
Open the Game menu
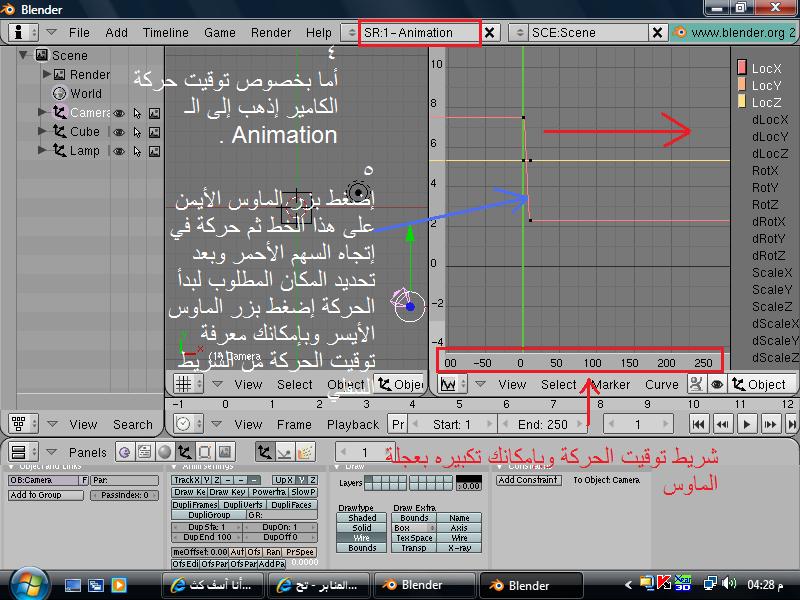tap(220, 33)
